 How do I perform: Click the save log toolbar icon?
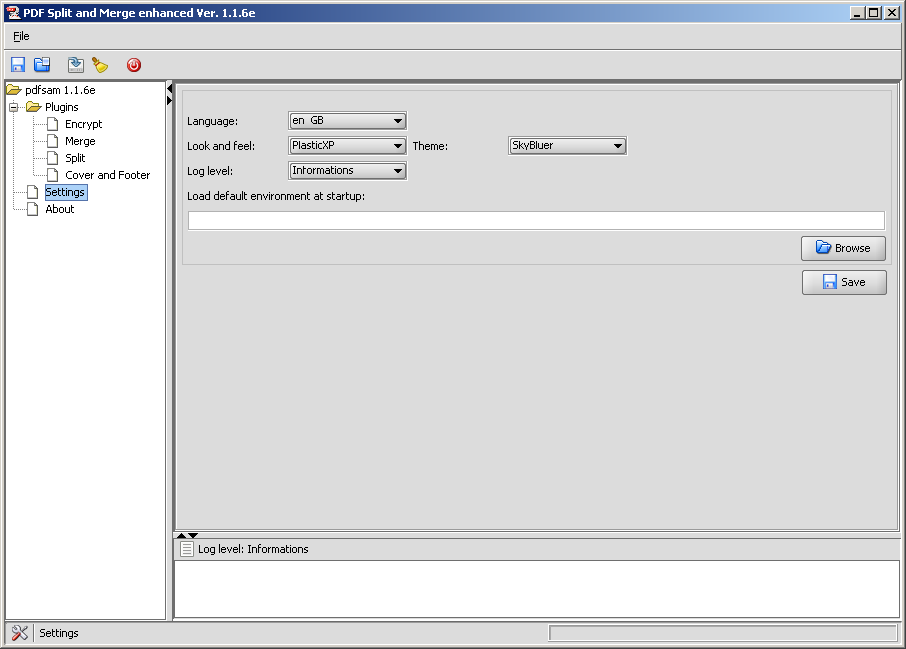pyautogui.click(x=76, y=65)
